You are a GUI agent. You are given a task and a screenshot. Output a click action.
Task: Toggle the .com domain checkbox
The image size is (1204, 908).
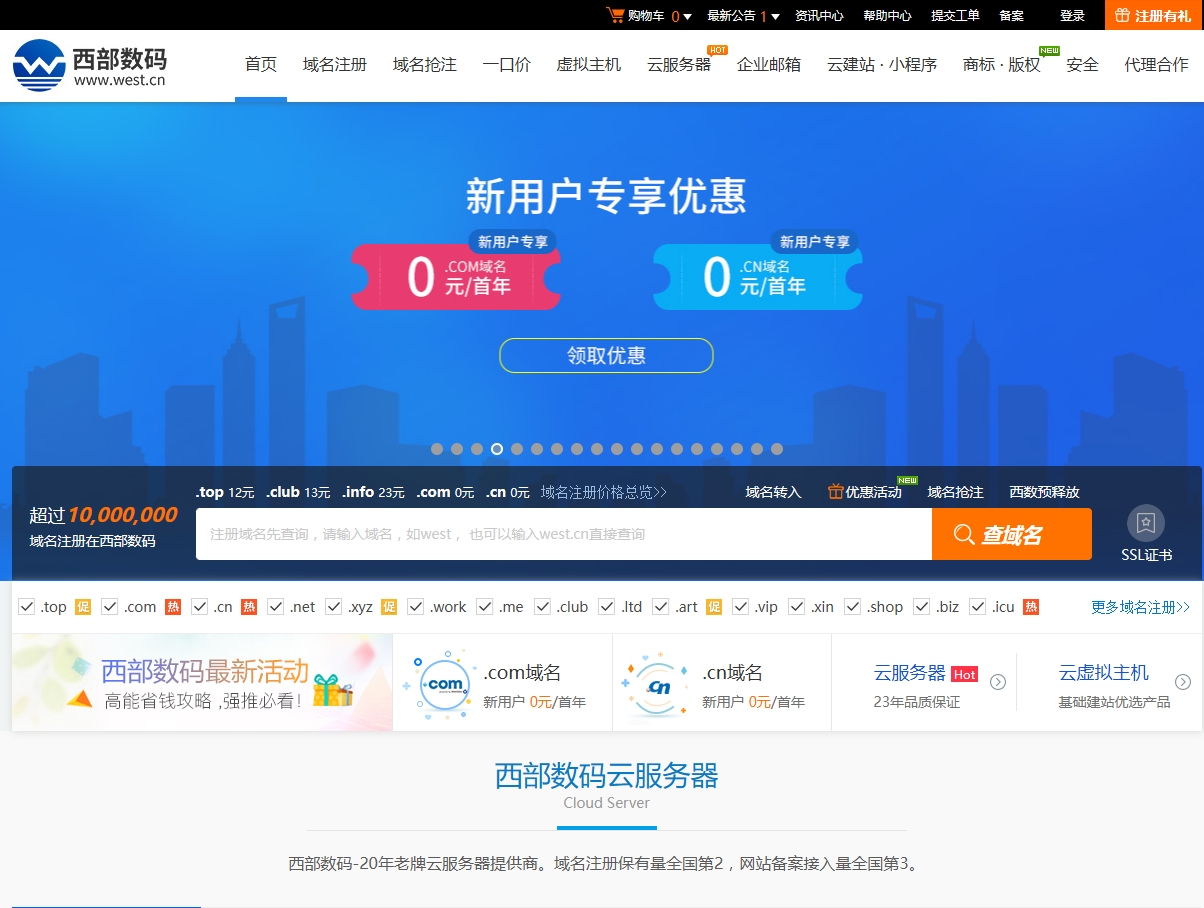(110, 606)
